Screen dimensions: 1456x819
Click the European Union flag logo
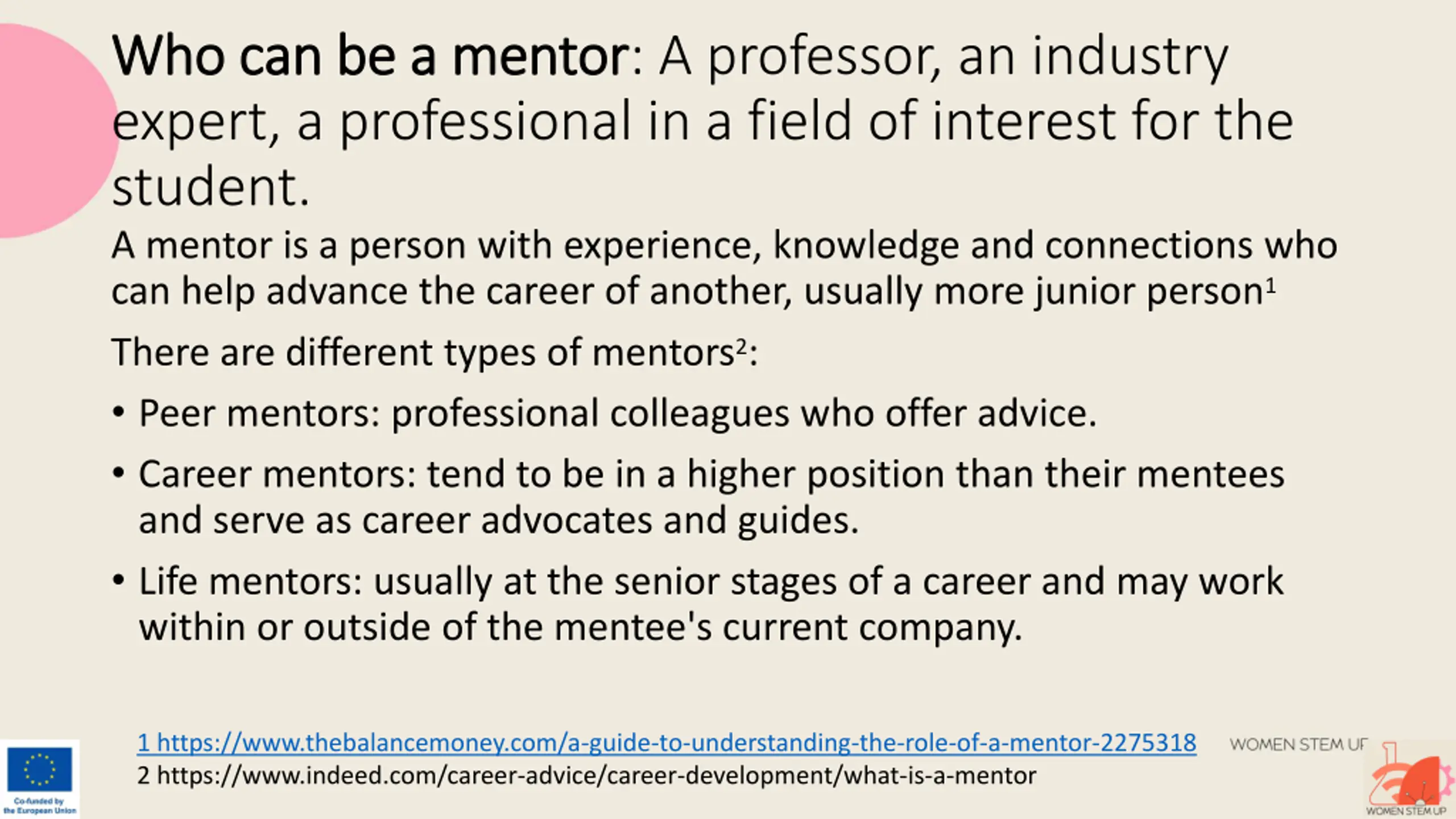click(x=40, y=770)
